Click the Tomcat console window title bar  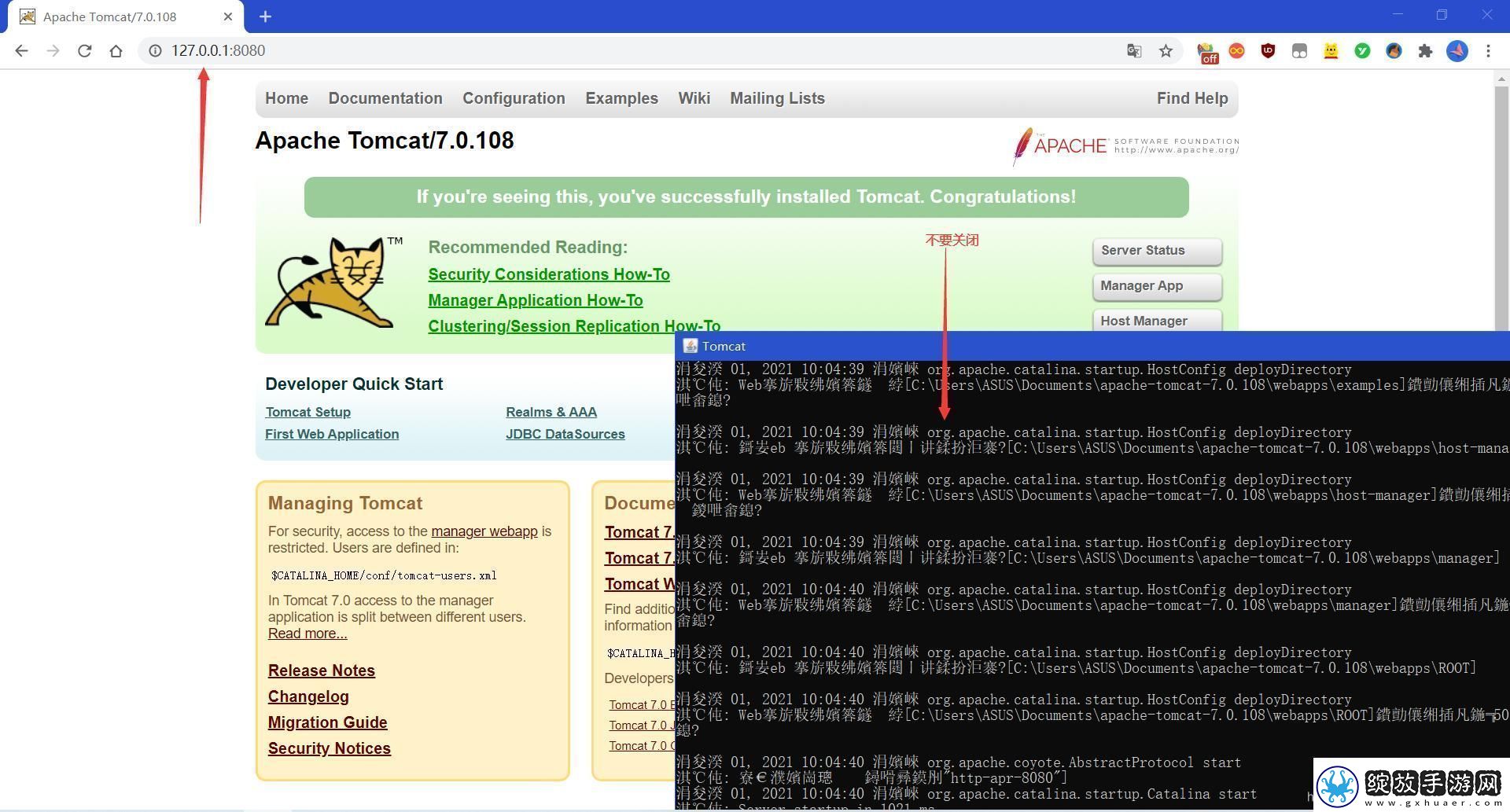(x=1092, y=346)
